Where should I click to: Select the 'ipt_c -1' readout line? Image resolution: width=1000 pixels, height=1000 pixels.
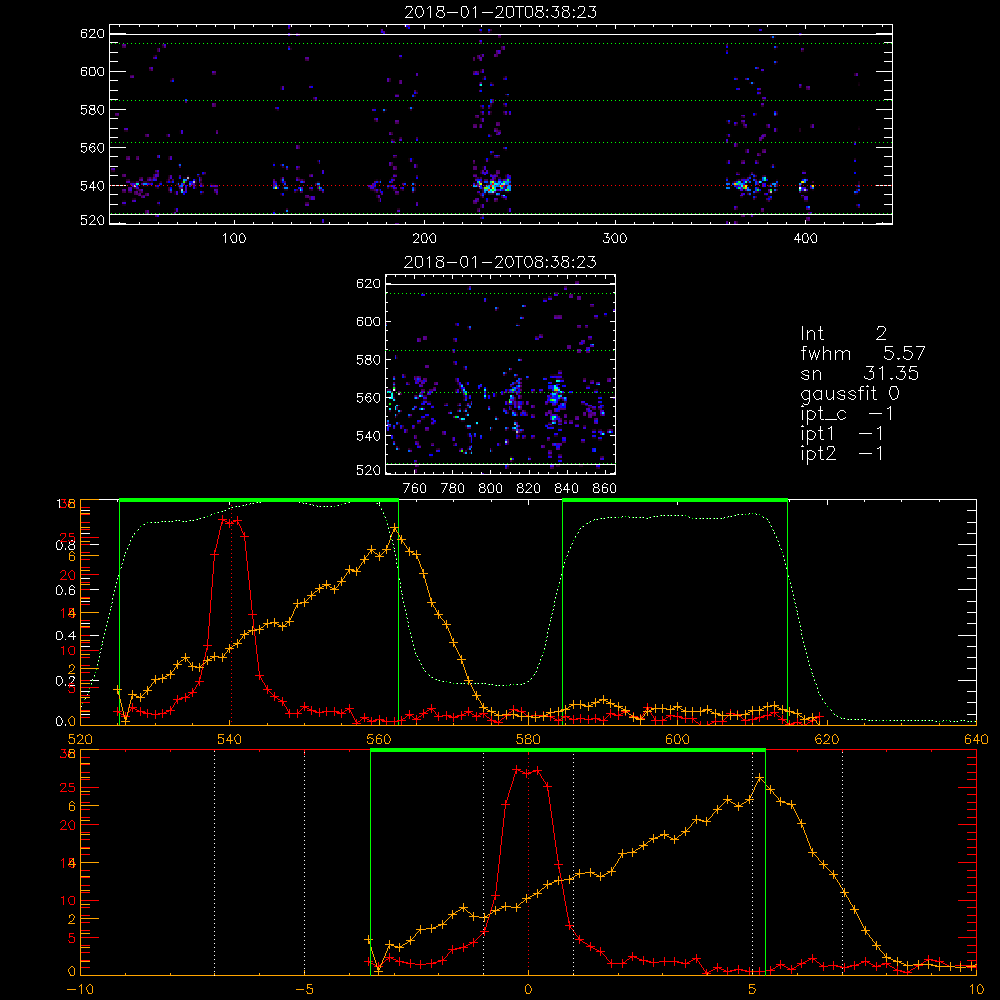[x=847, y=414]
